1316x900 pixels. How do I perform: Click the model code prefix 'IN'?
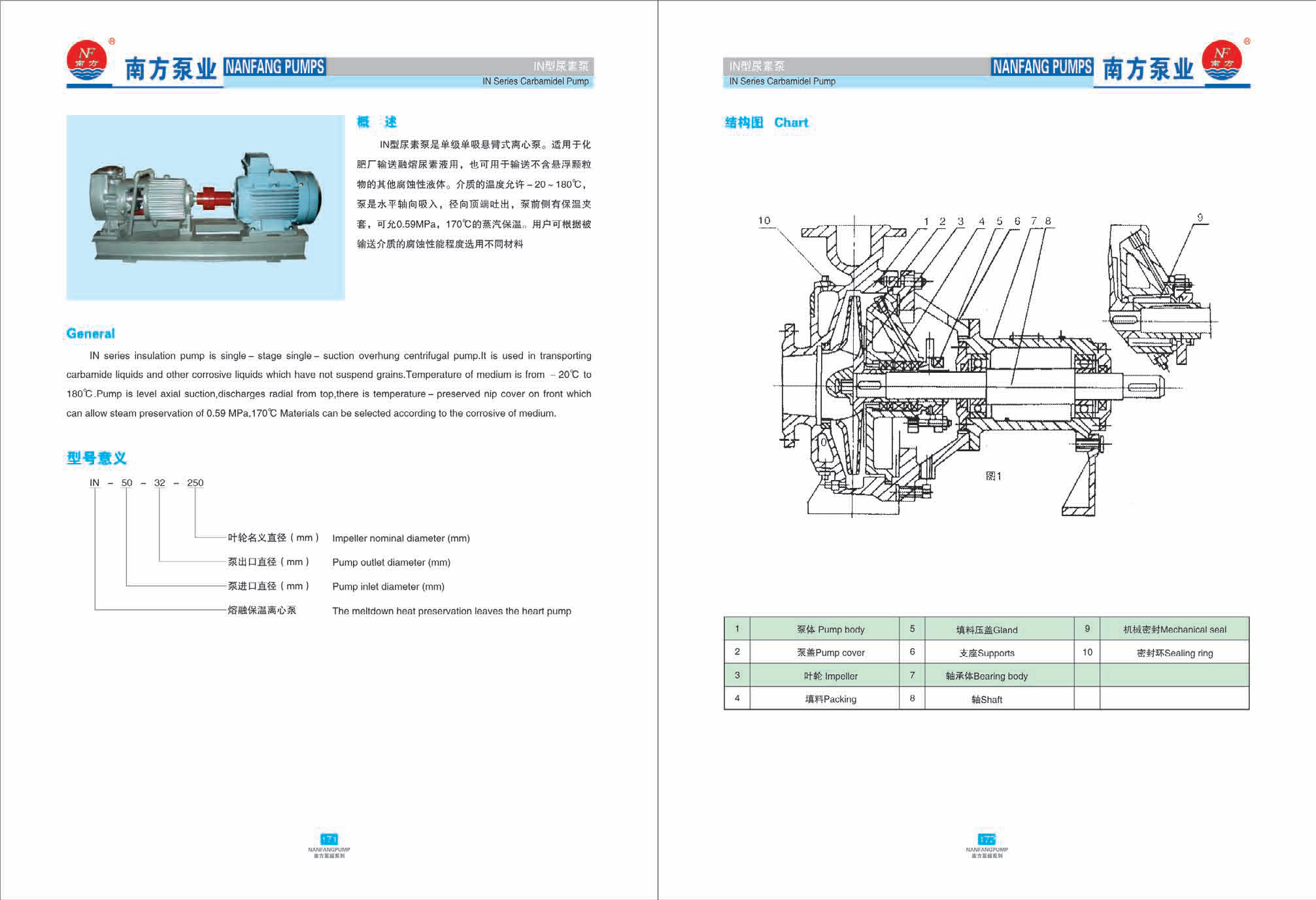(95, 483)
